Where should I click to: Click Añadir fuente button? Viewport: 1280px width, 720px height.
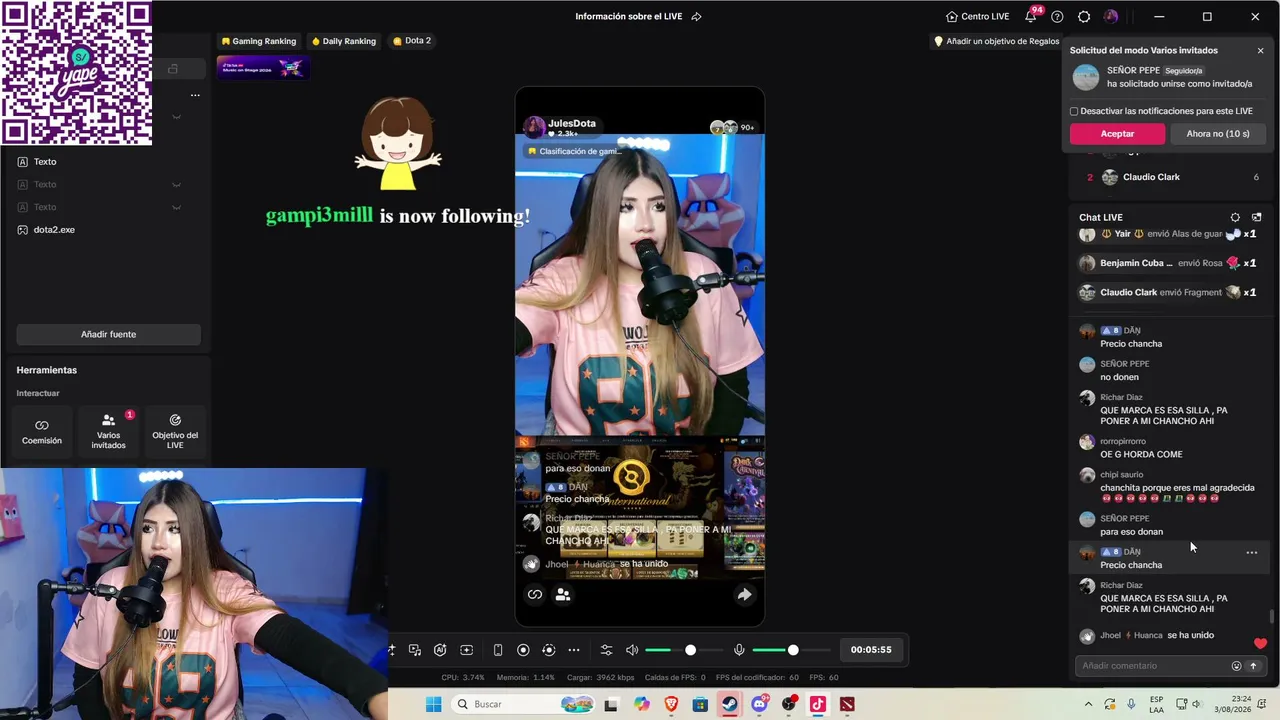108,334
